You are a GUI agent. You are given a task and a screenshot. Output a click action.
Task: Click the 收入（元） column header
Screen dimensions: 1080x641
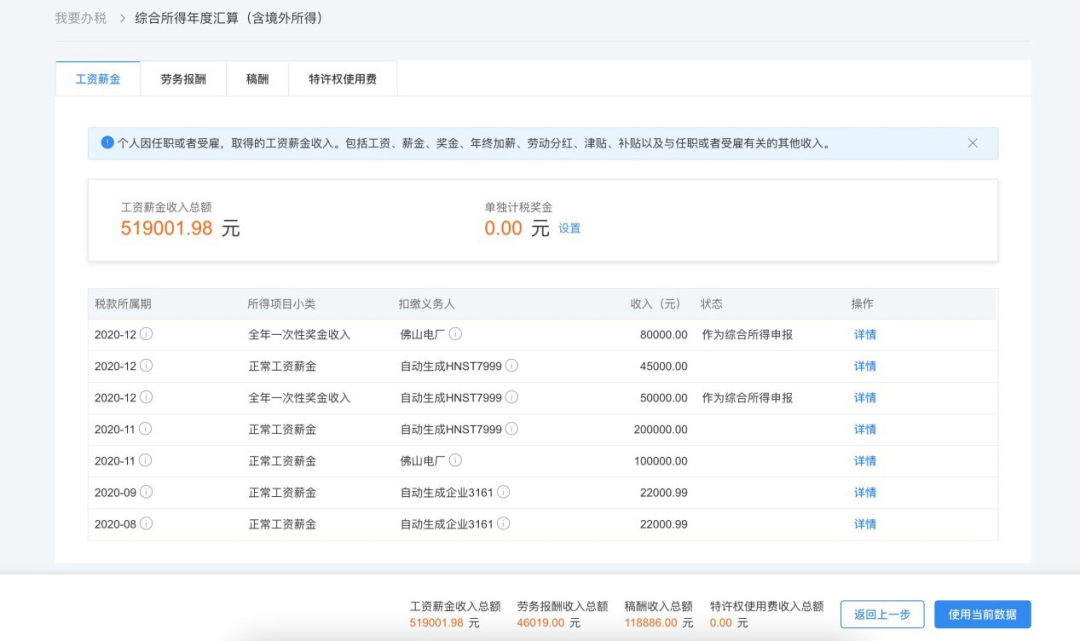[x=655, y=304]
